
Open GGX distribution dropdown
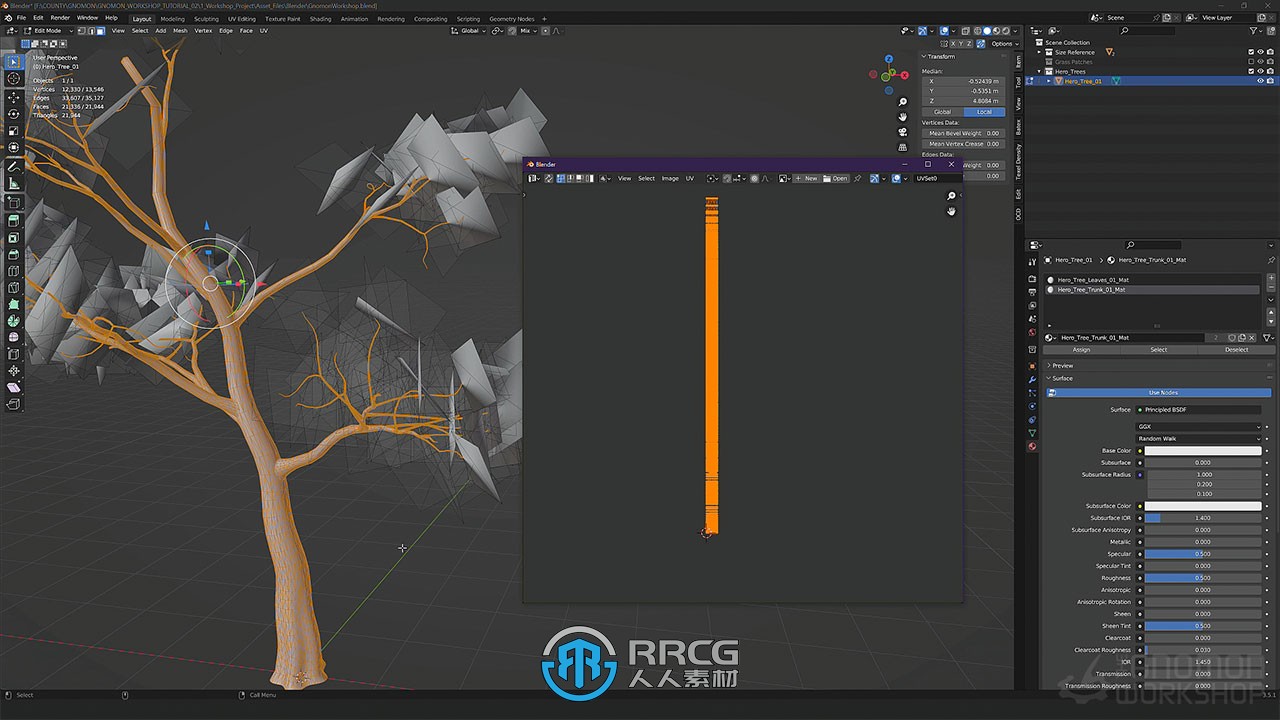point(1200,427)
